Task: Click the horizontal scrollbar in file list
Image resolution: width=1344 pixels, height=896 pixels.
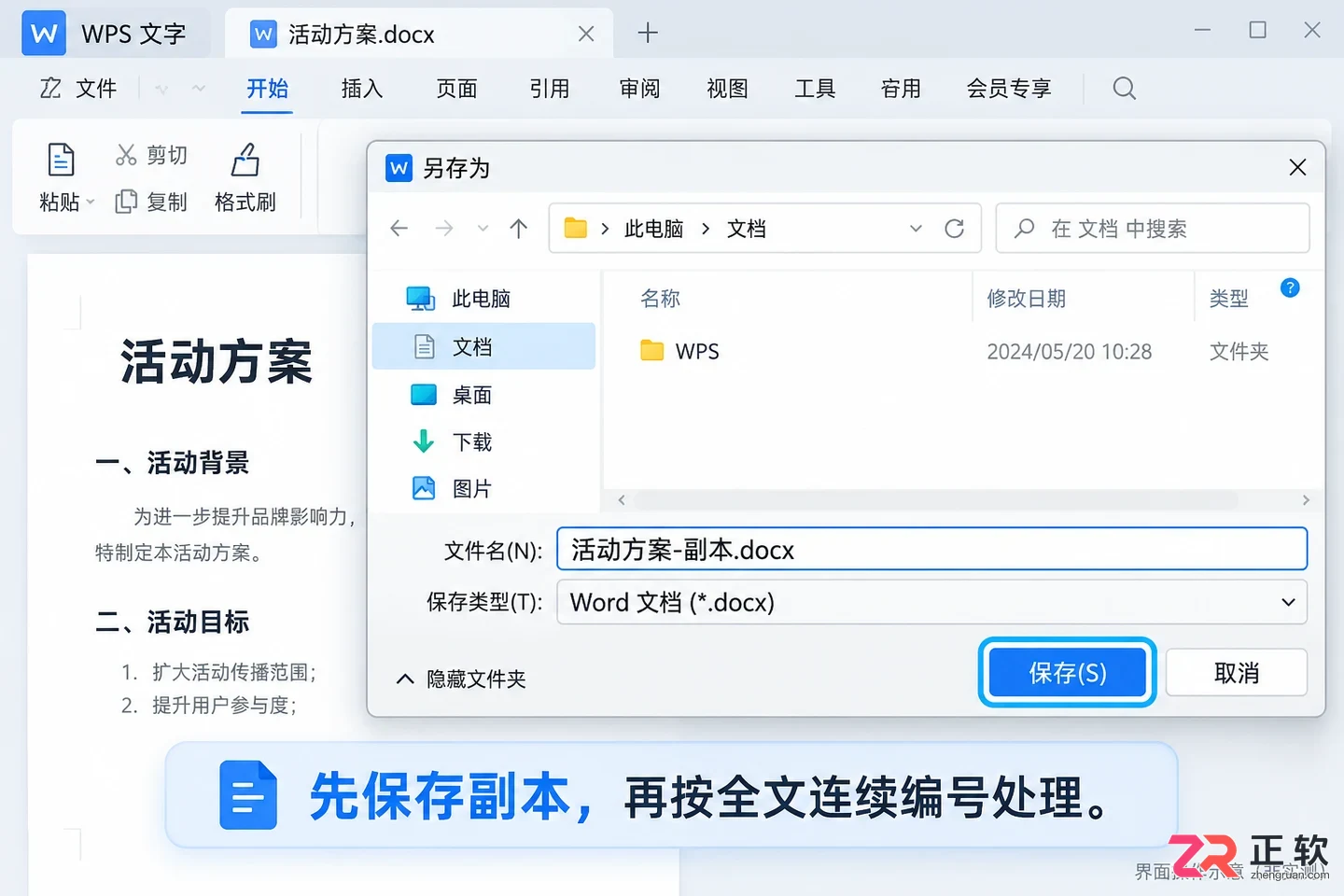Action: [x=935, y=500]
